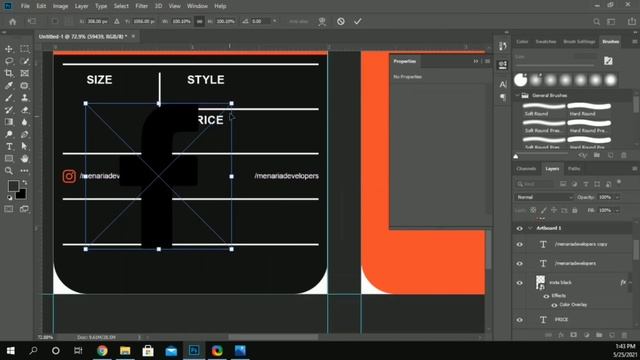Select the Eyedropper tool

point(9,86)
